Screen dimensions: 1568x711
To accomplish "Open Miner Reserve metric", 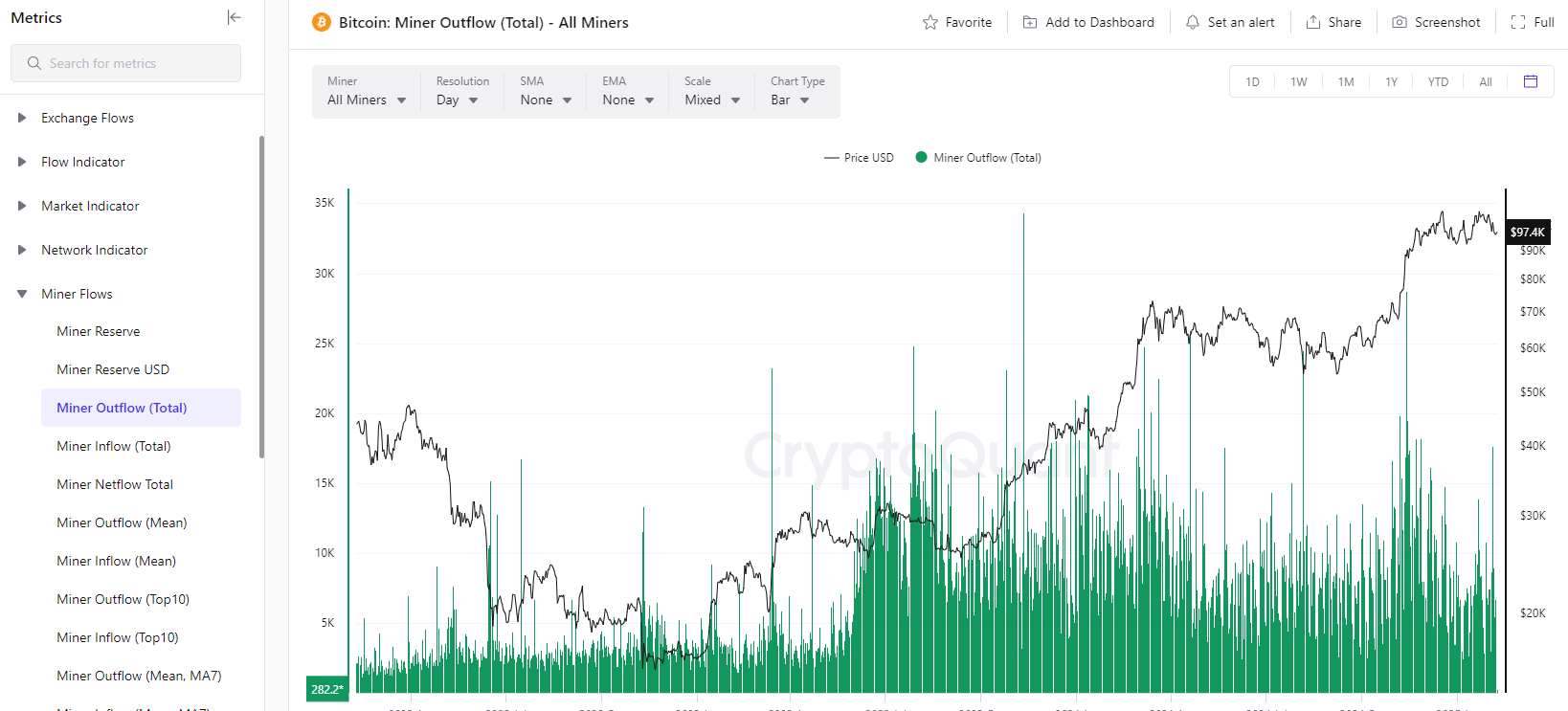I will [99, 331].
